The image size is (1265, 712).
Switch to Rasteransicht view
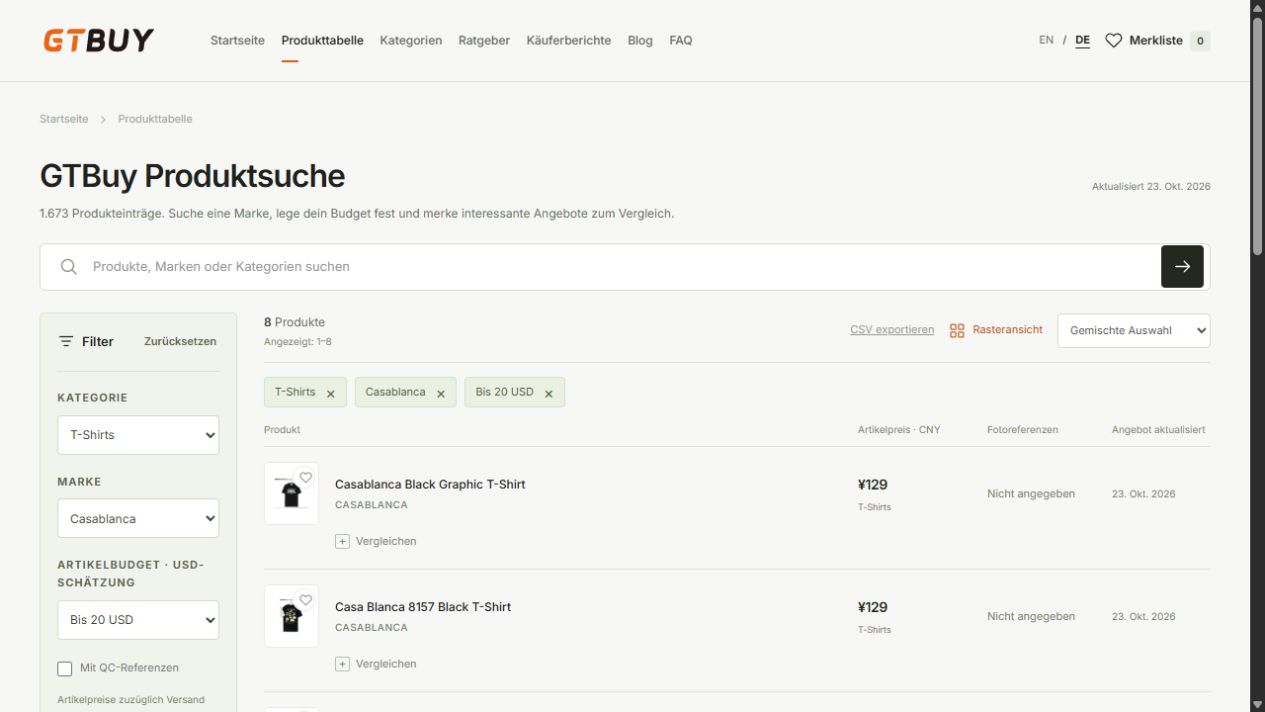tap(996, 330)
